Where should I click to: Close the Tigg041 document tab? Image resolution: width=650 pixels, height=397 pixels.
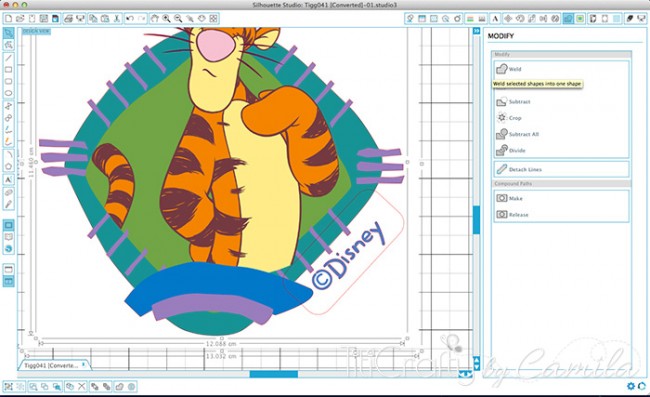[83, 365]
